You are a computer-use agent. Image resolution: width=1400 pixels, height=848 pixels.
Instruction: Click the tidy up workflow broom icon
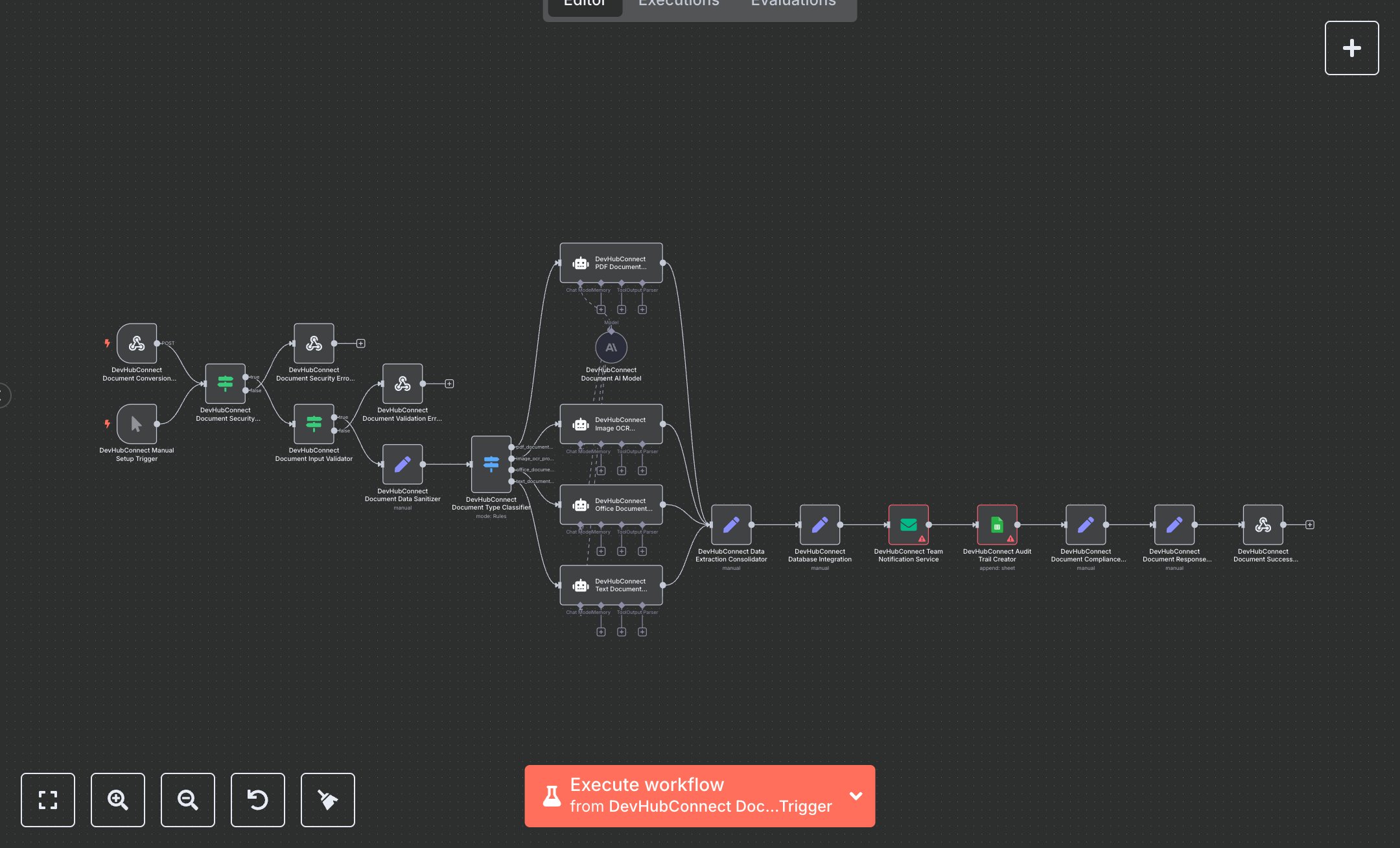(328, 799)
